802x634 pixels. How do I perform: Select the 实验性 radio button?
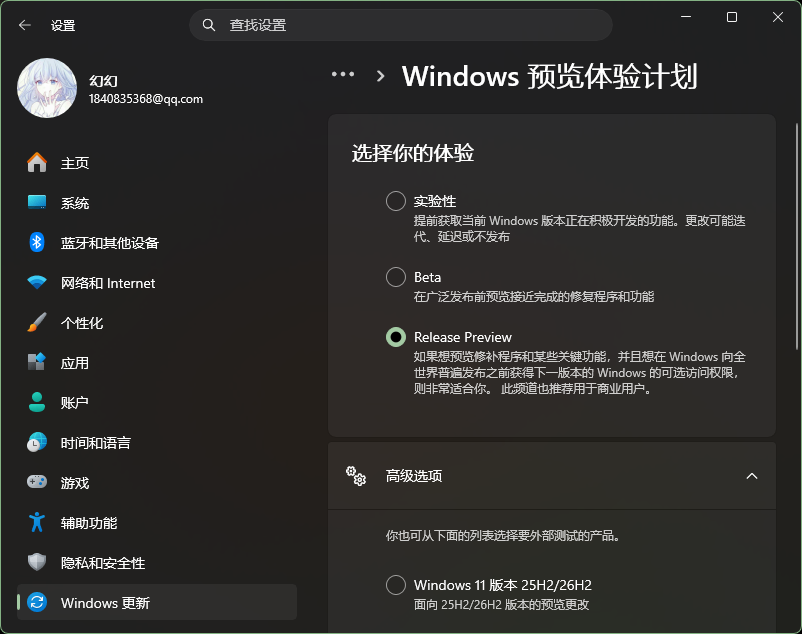pyautogui.click(x=396, y=201)
